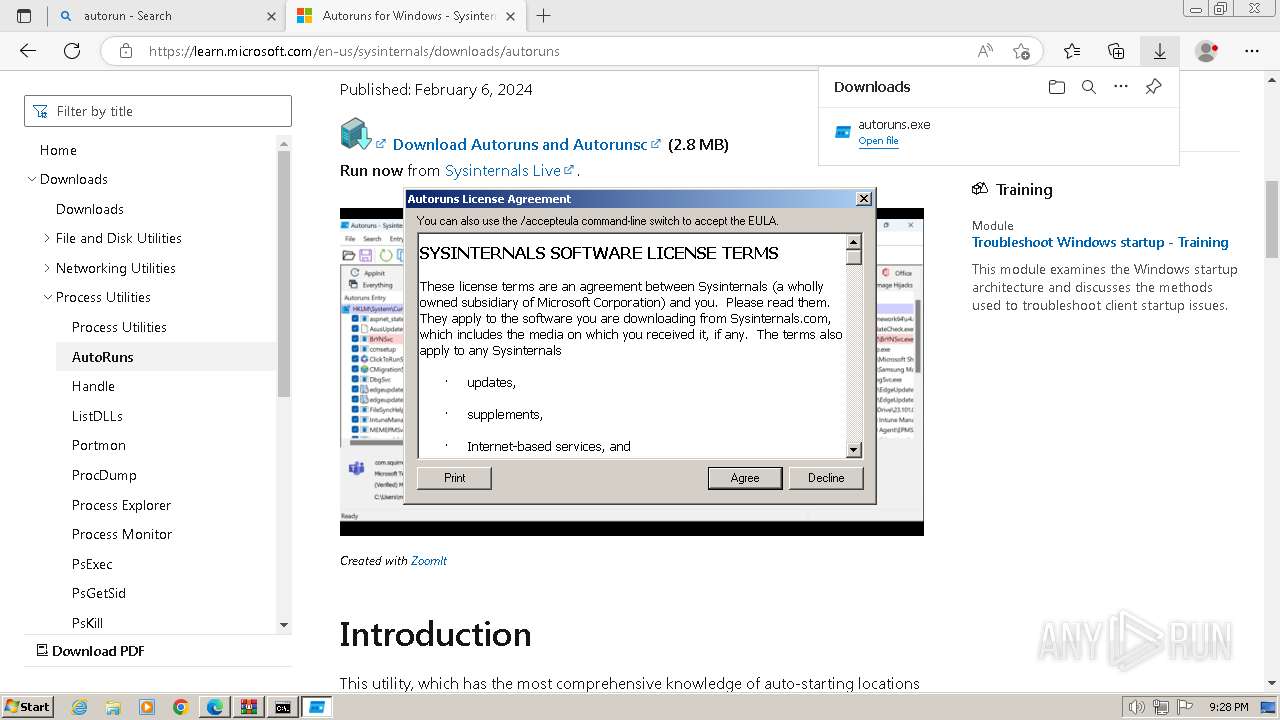Go back to the previous page
The width and height of the screenshot is (1280, 720).
tap(28, 51)
